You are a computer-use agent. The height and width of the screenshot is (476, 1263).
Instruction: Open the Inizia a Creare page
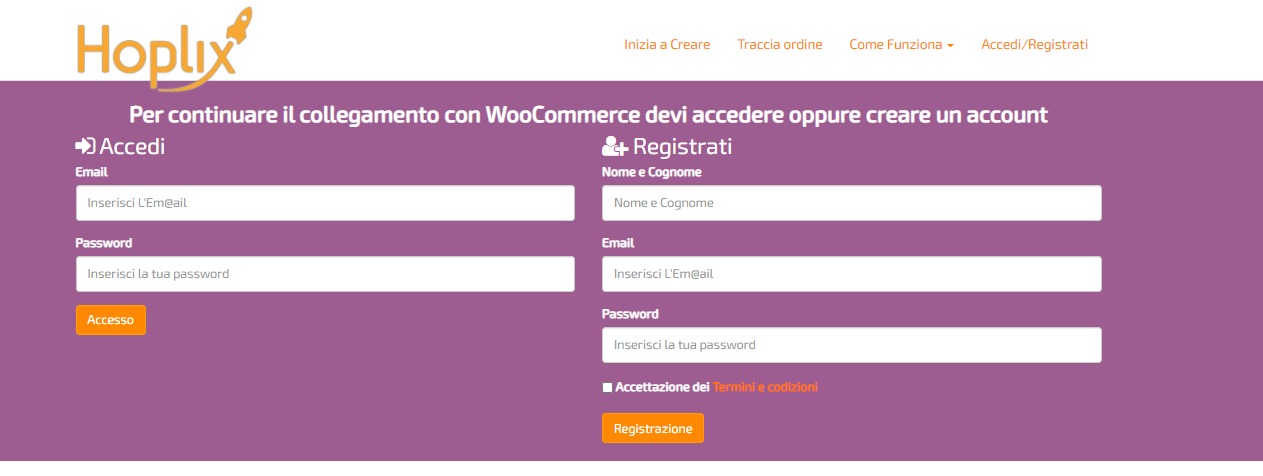667,44
